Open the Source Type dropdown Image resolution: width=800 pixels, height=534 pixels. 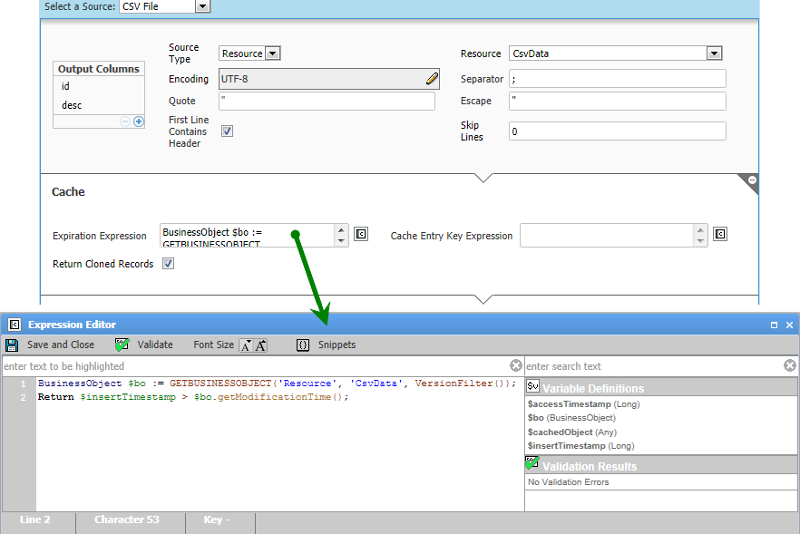click(x=273, y=53)
